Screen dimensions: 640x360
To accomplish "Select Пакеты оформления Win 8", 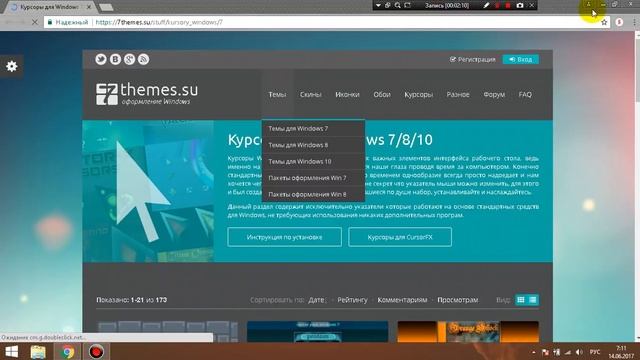I will tap(313, 194).
